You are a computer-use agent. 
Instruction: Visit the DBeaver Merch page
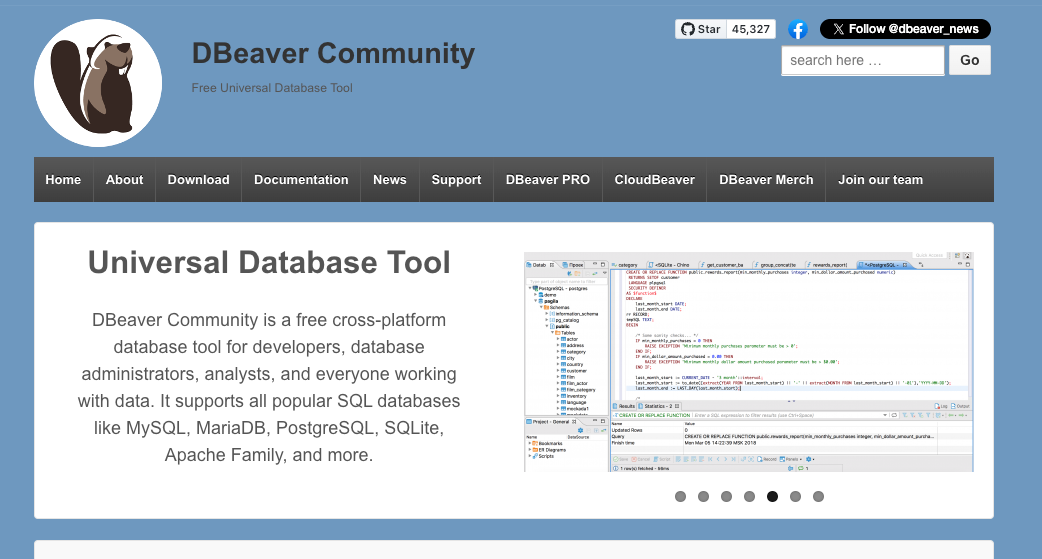point(766,179)
